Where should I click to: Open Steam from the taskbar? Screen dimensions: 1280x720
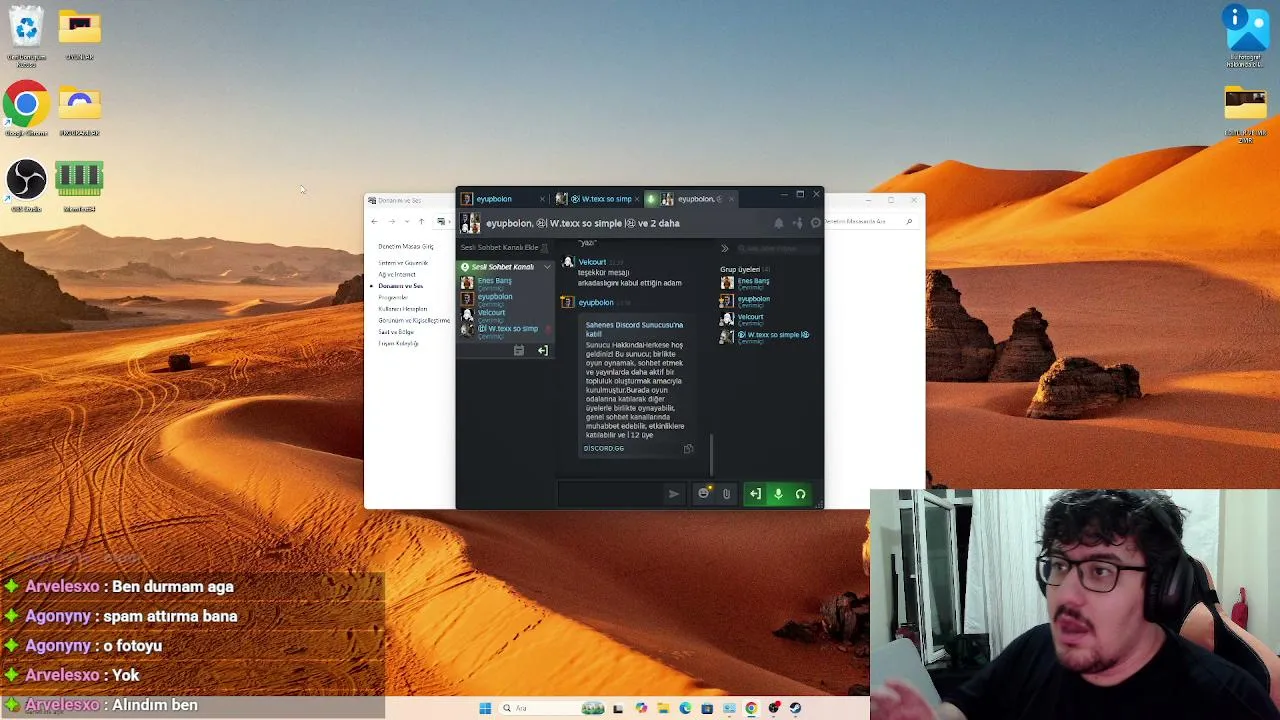coord(795,708)
